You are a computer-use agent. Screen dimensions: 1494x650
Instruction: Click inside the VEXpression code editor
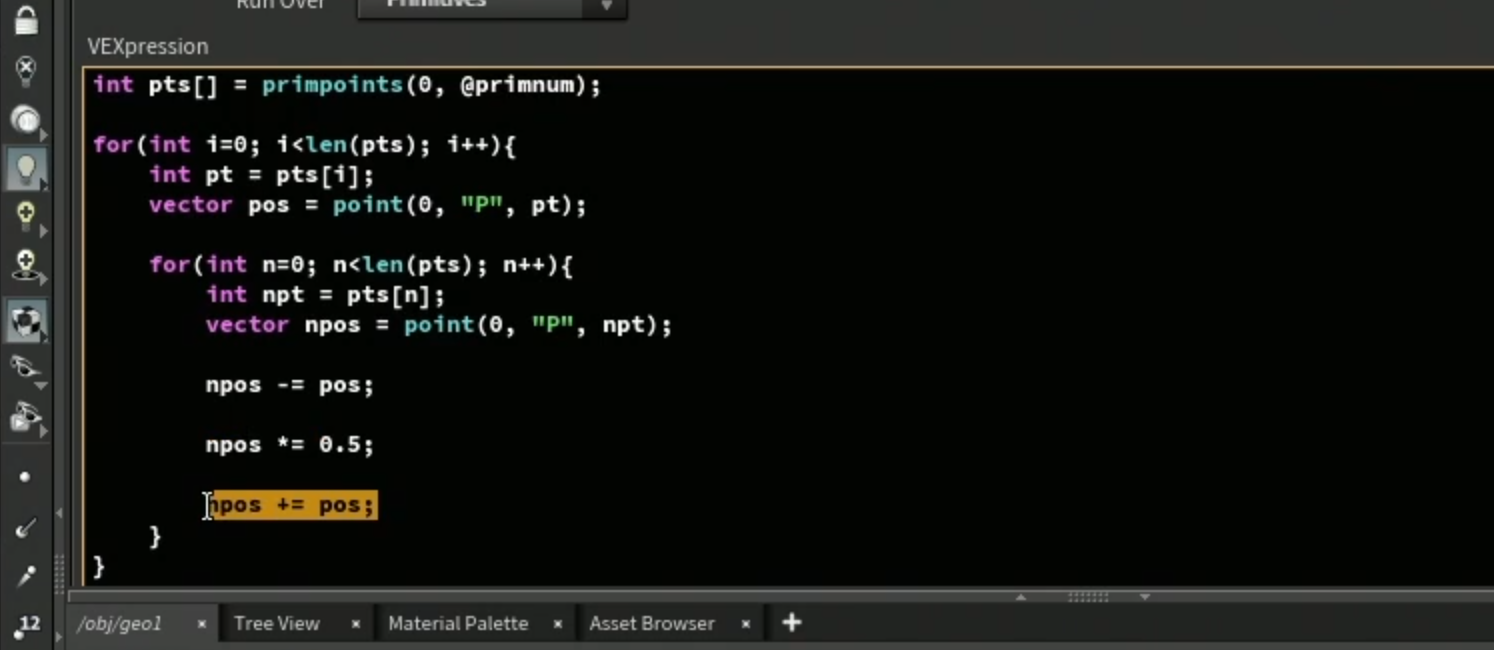coord(788,326)
